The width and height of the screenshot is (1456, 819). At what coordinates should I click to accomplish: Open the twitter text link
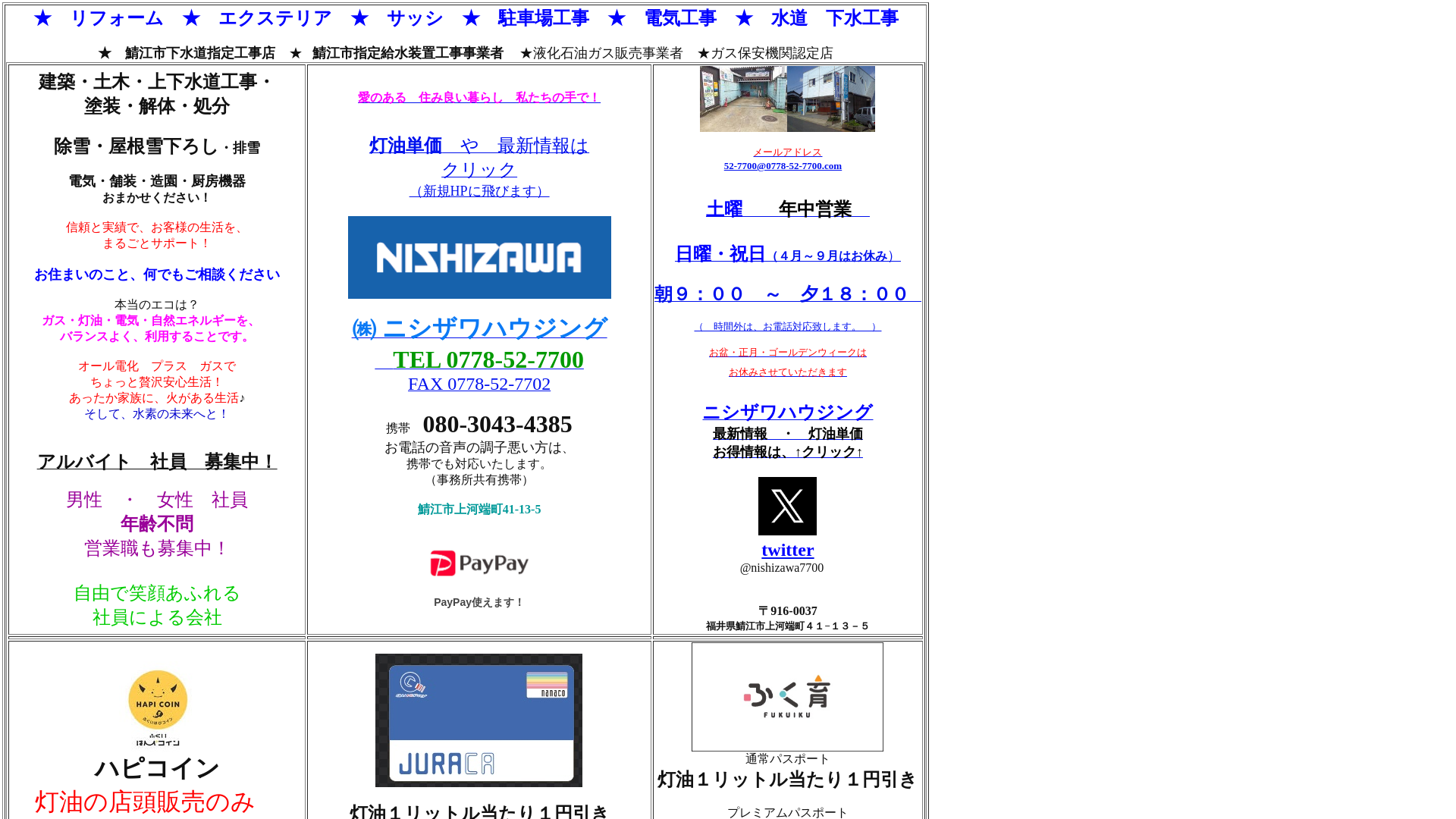(787, 550)
